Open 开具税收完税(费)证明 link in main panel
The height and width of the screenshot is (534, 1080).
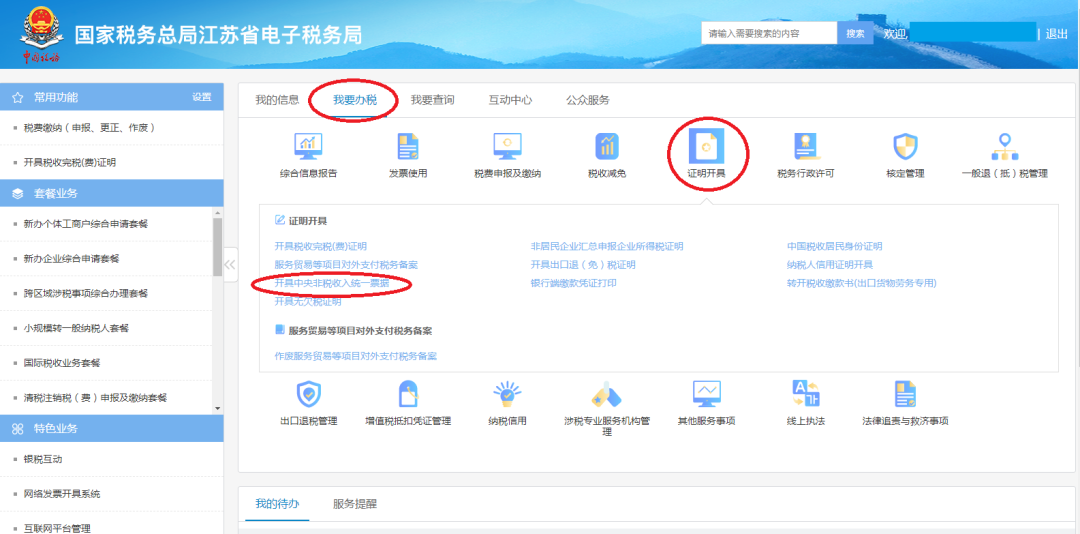320,246
